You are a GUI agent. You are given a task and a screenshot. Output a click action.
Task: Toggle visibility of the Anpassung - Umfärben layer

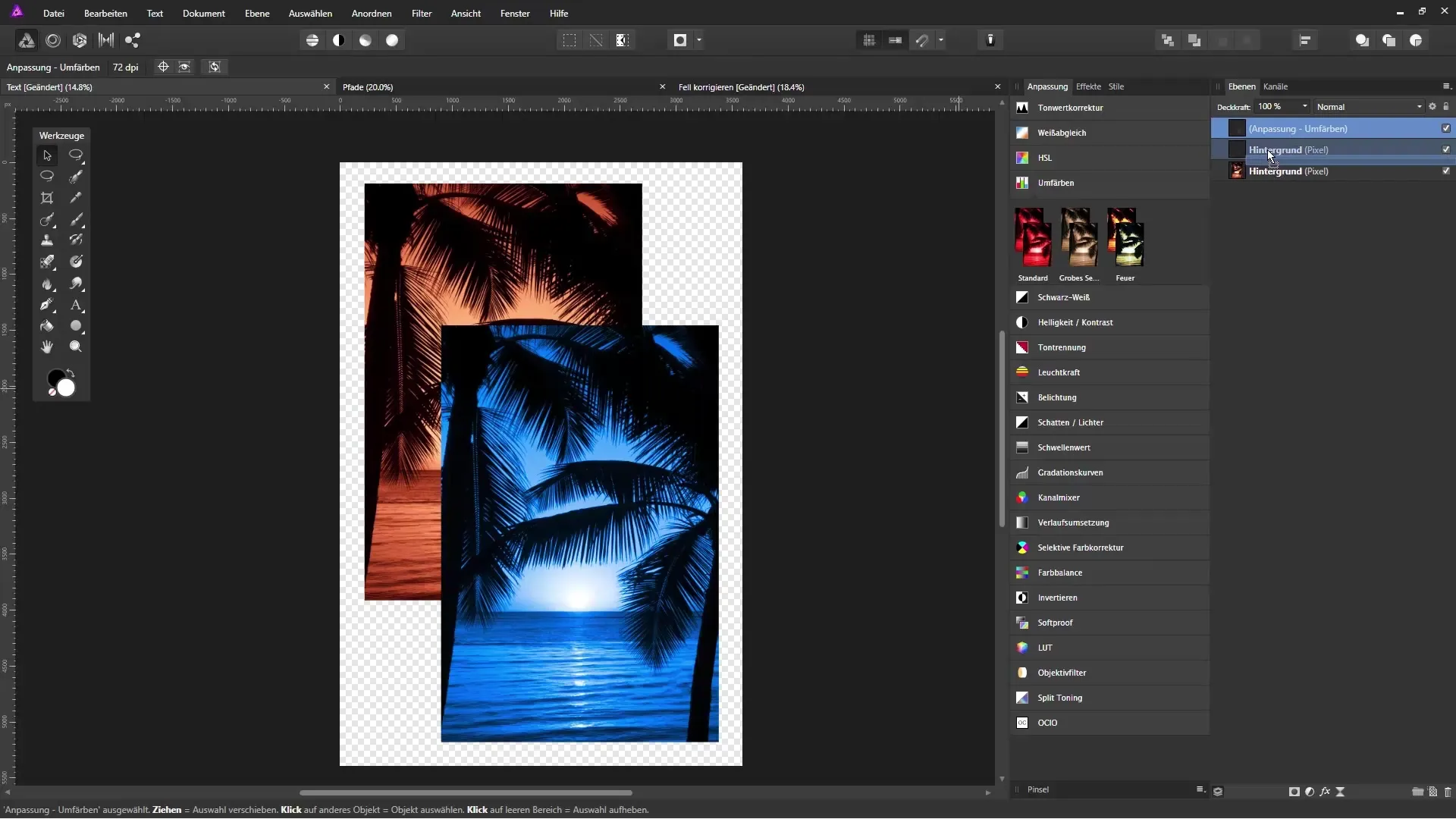tap(1446, 128)
